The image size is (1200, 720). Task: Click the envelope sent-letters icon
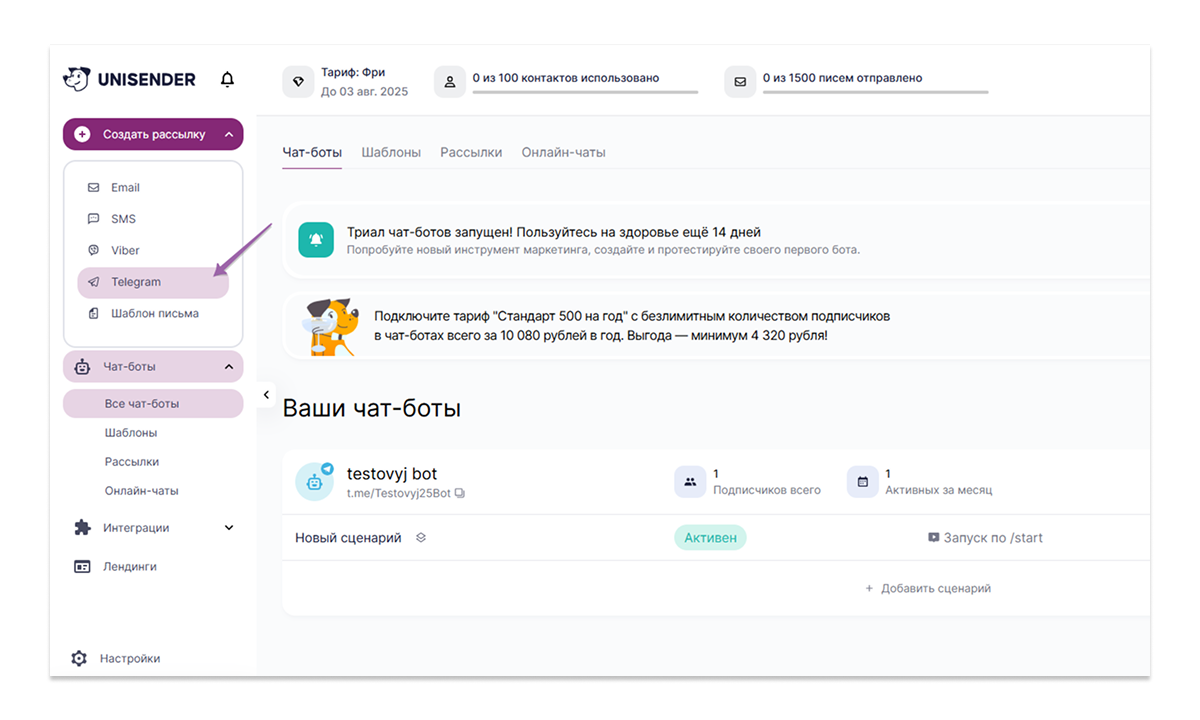[740, 82]
